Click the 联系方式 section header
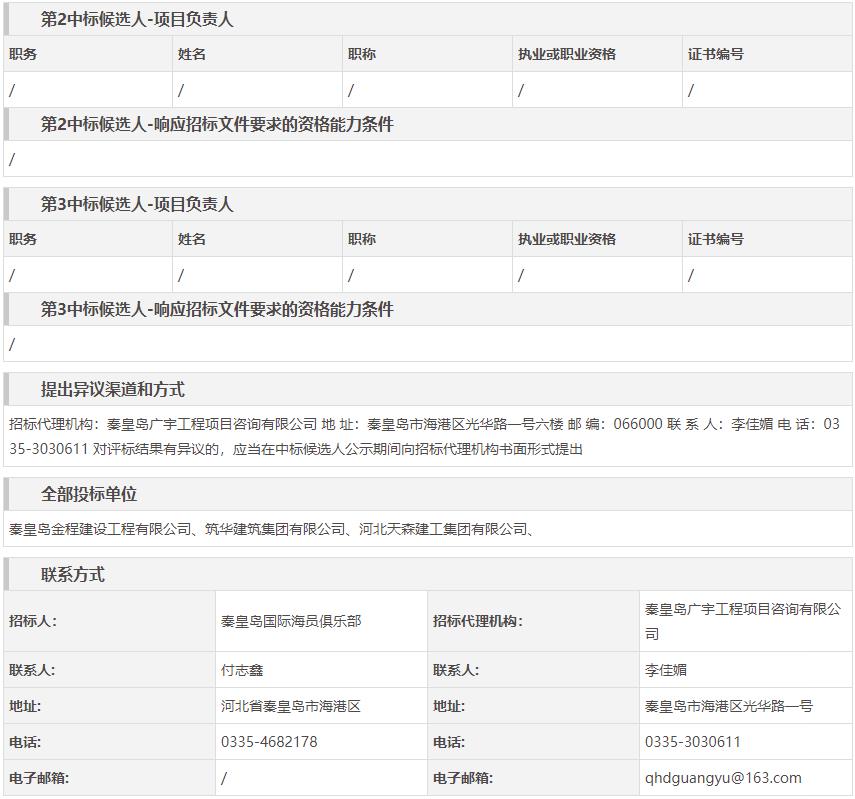Image resolution: width=855 pixels, height=799 pixels. [72, 575]
